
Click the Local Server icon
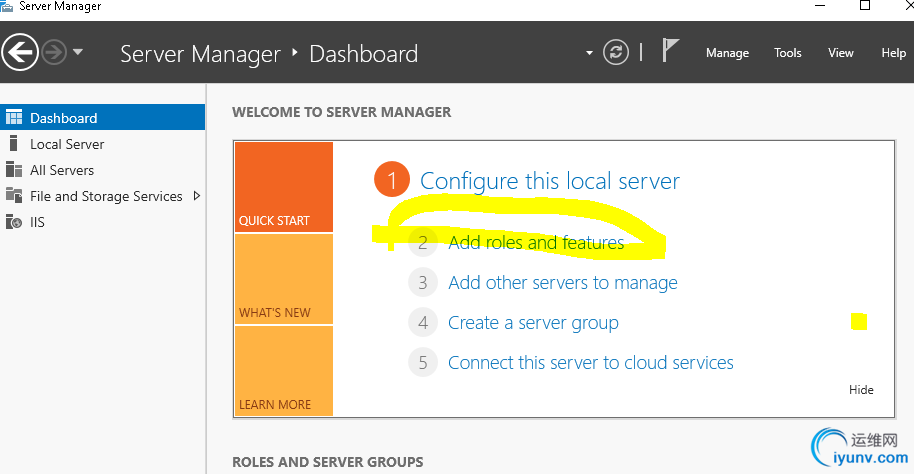pos(13,143)
